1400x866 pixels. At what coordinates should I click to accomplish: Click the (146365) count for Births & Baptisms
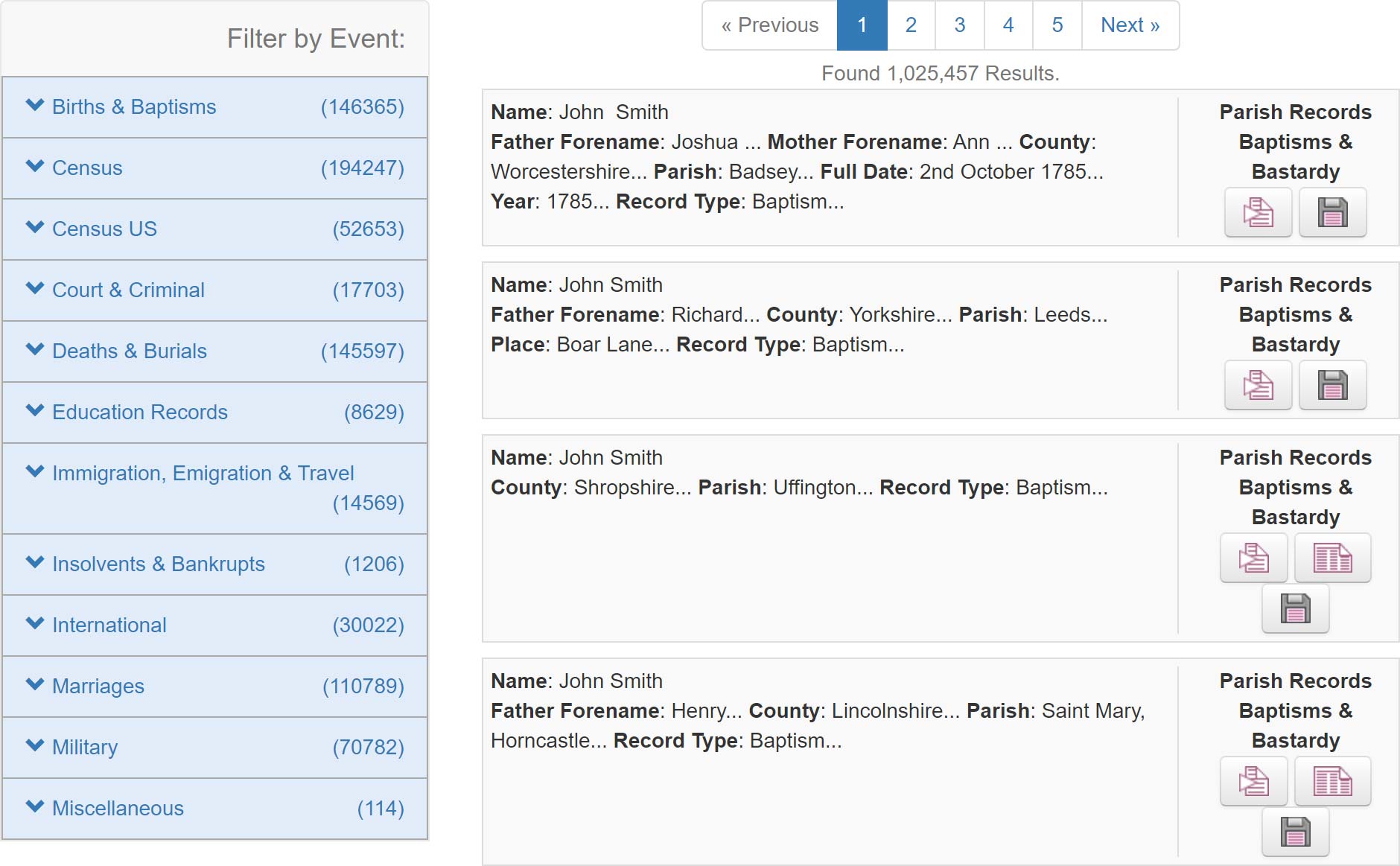tap(363, 107)
